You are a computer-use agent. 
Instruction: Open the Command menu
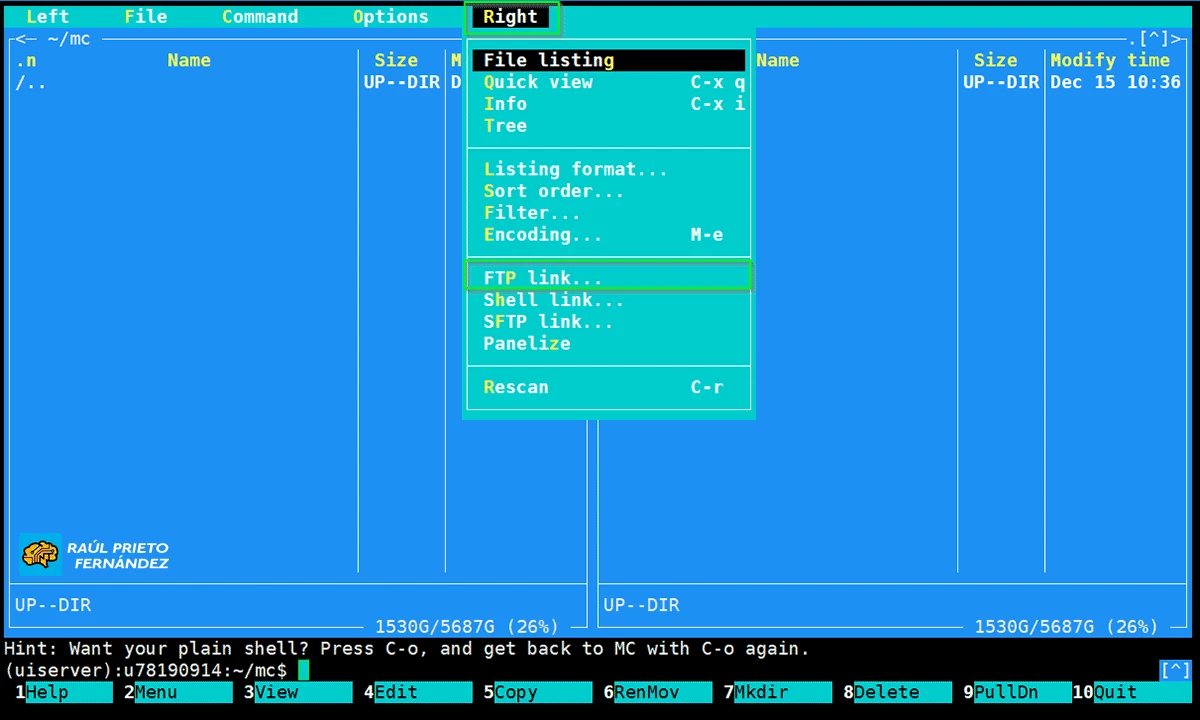coord(260,17)
